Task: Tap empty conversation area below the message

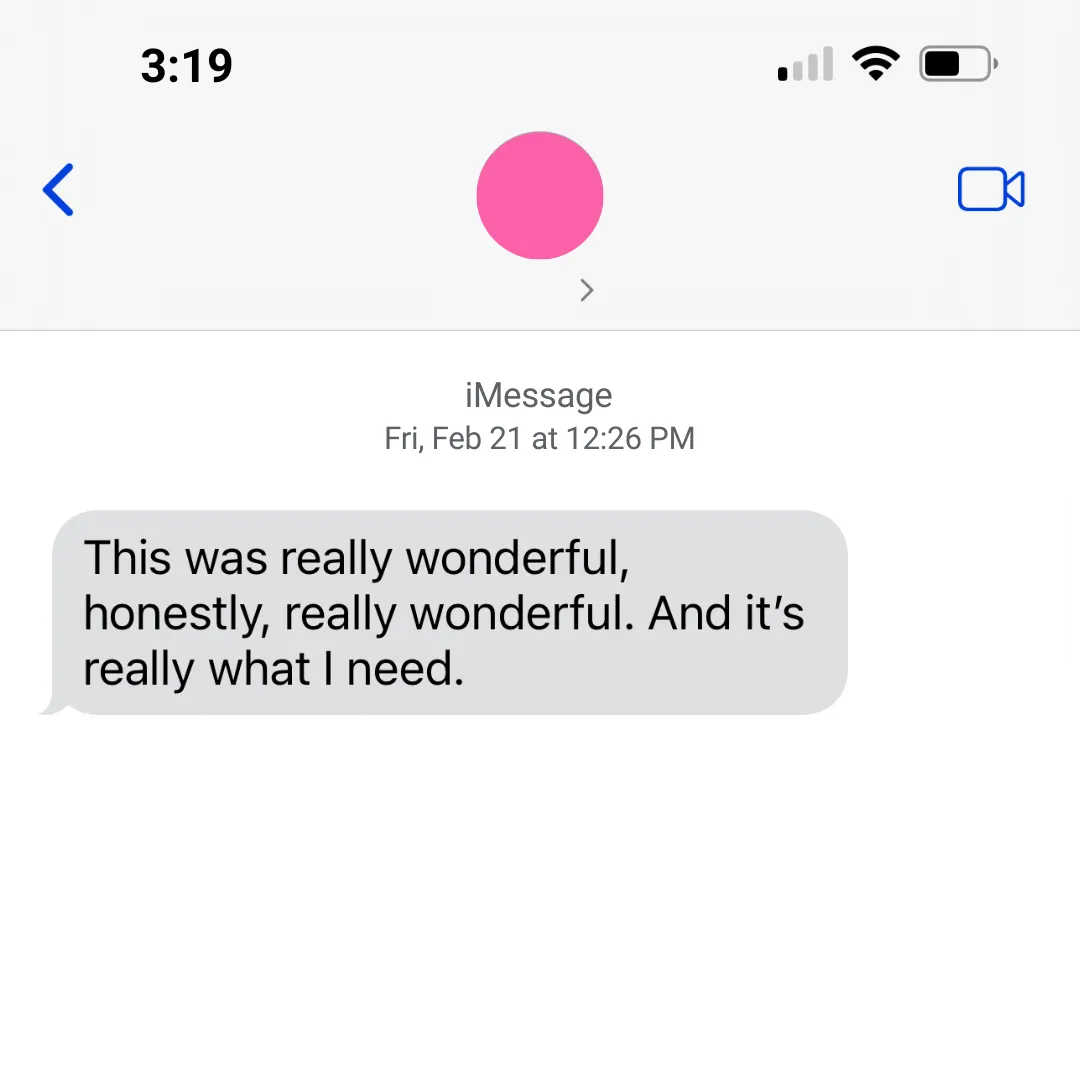Action: coord(540,895)
